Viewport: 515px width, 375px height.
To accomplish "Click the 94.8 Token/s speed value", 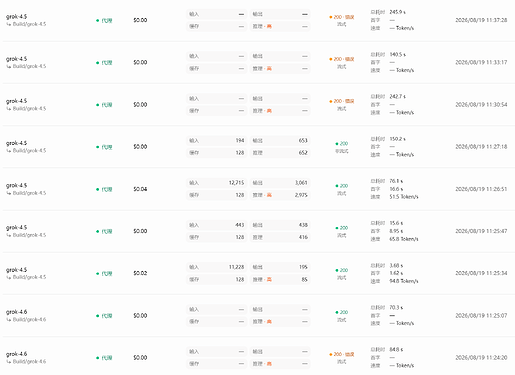I will [404, 281].
